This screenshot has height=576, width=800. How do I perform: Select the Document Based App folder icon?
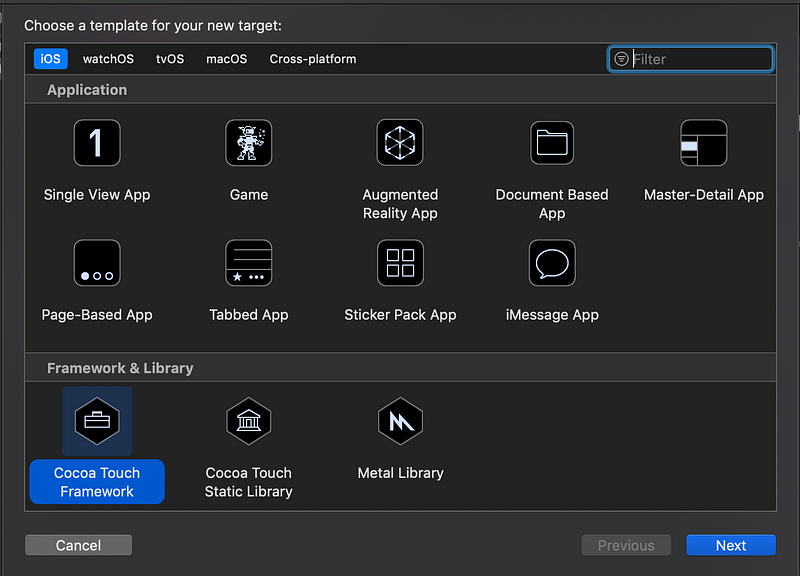[x=552, y=143]
